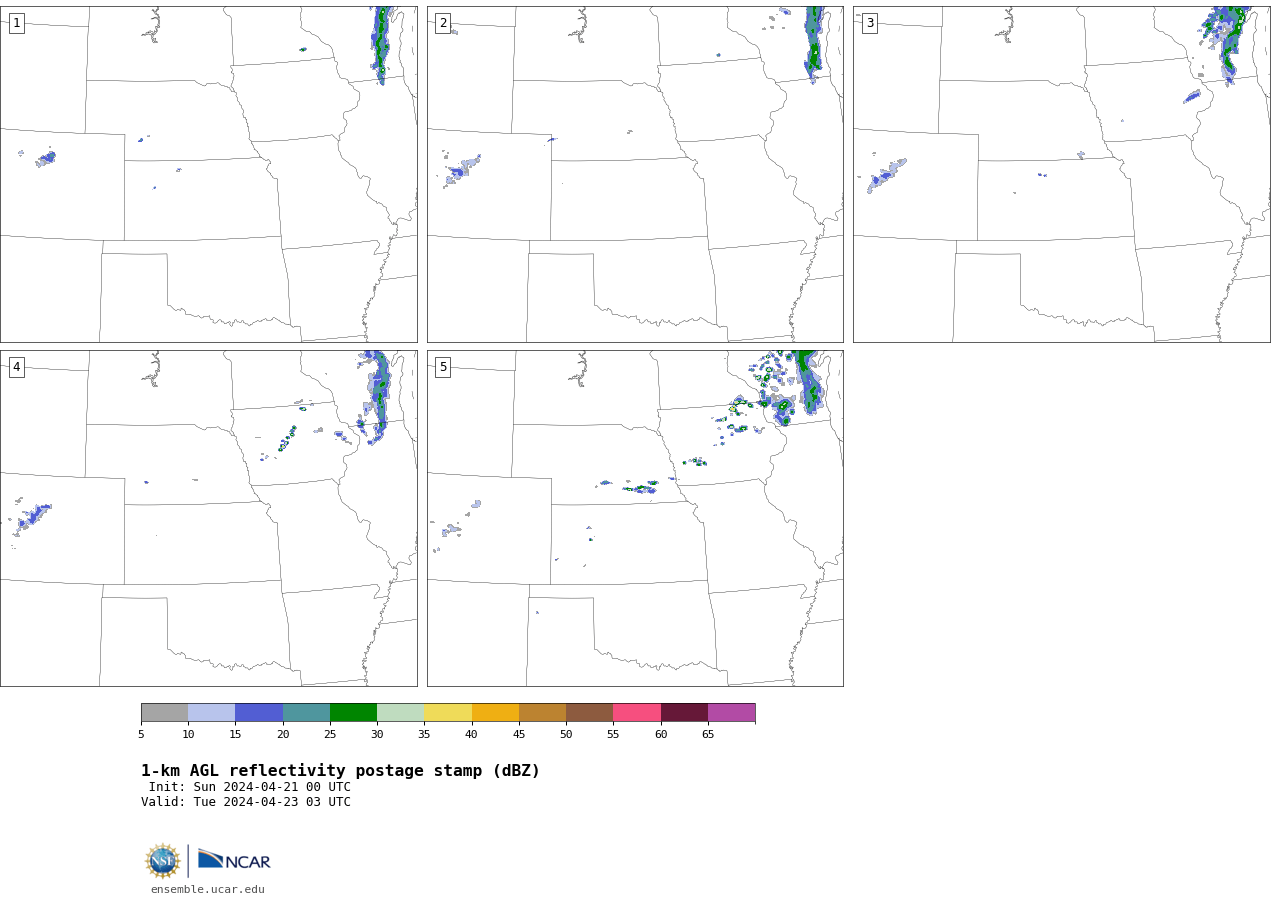Click the NSF logo
The height and width of the screenshot is (901, 1280).
163,861
